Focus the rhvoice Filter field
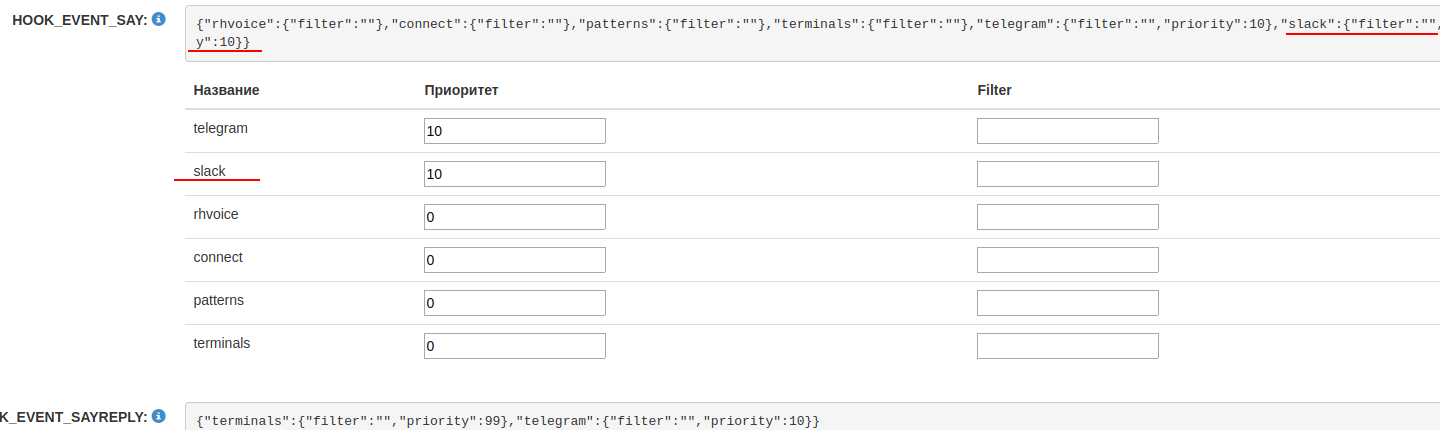The height and width of the screenshot is (430, 1440). pos(1067,217)
